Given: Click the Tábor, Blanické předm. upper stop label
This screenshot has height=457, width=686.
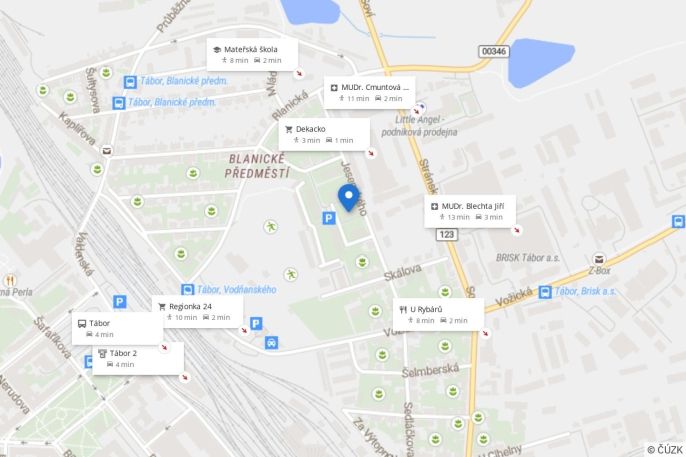Looking at the screenshot, I should pos(184,81).
